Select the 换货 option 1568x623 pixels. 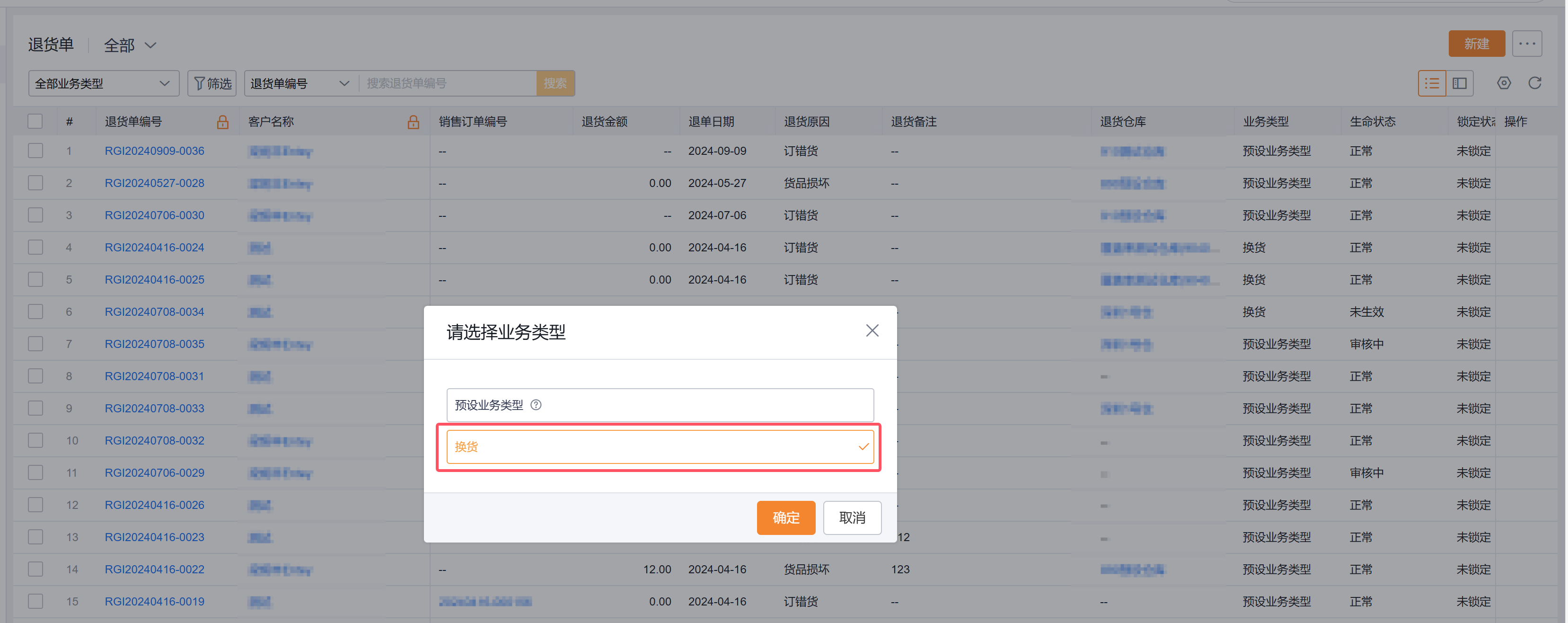(x=660, y=446)
